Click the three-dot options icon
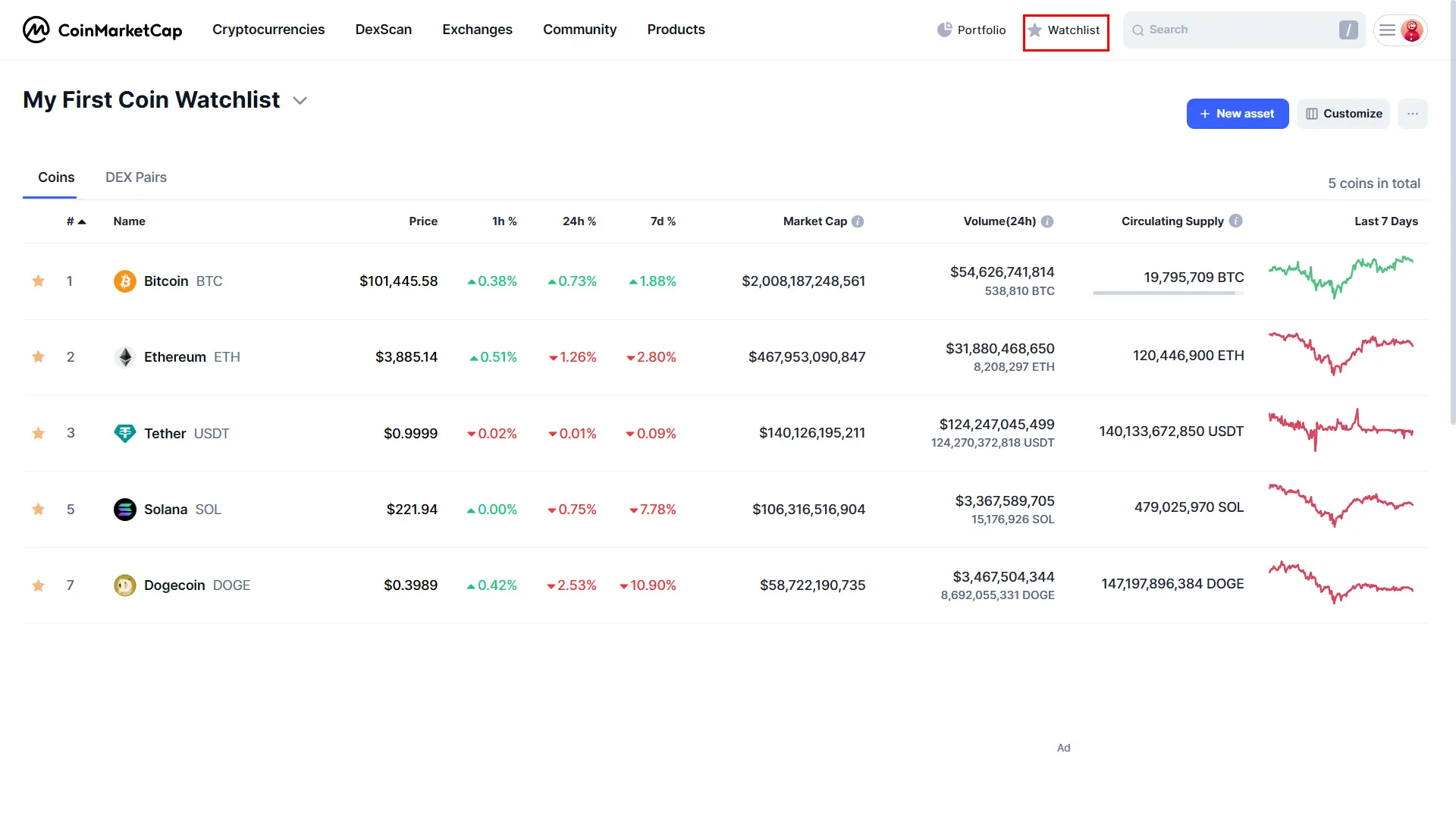Screen dimensions: 1456x819 [x=1413, y=113]
